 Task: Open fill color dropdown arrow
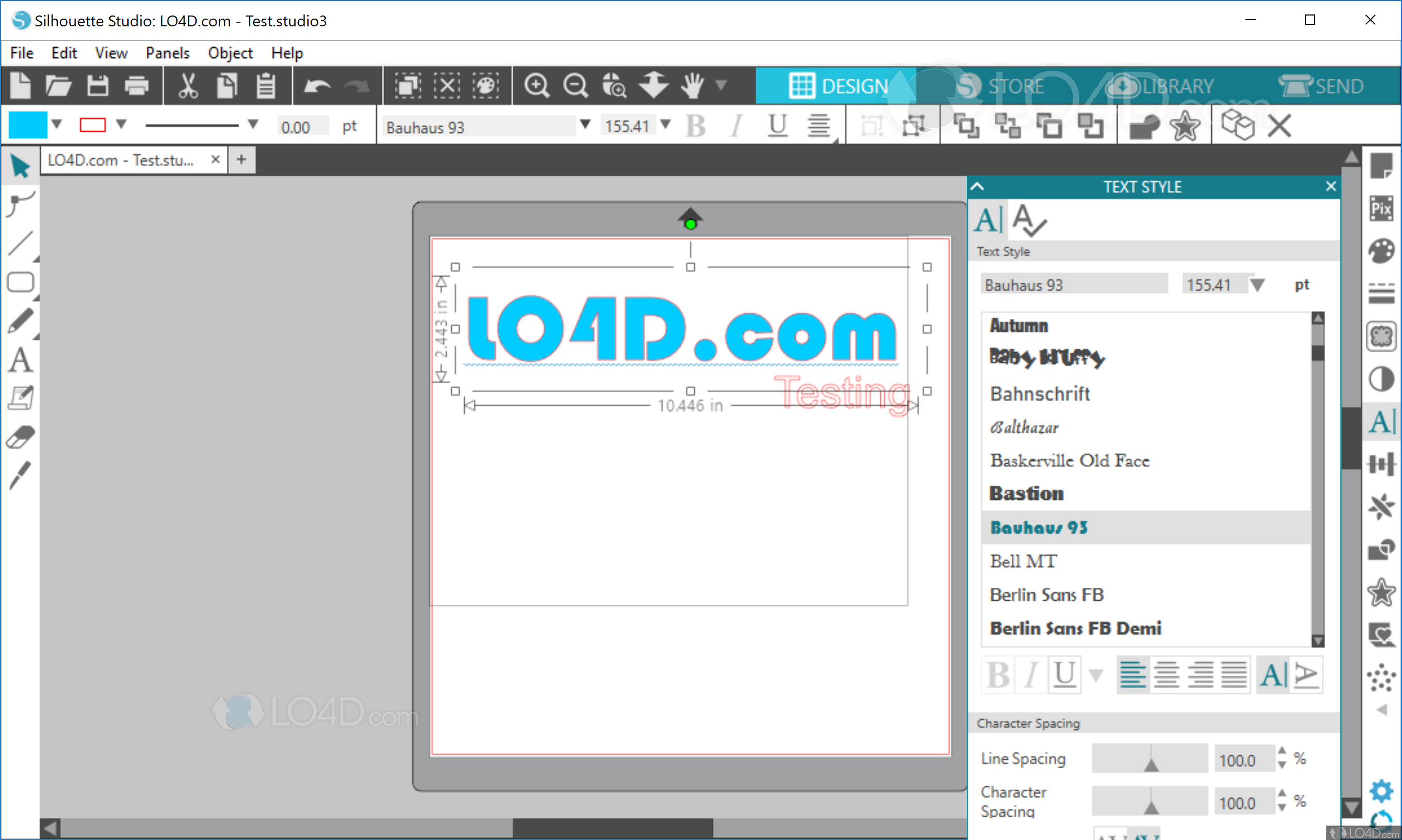pos(56,124)
